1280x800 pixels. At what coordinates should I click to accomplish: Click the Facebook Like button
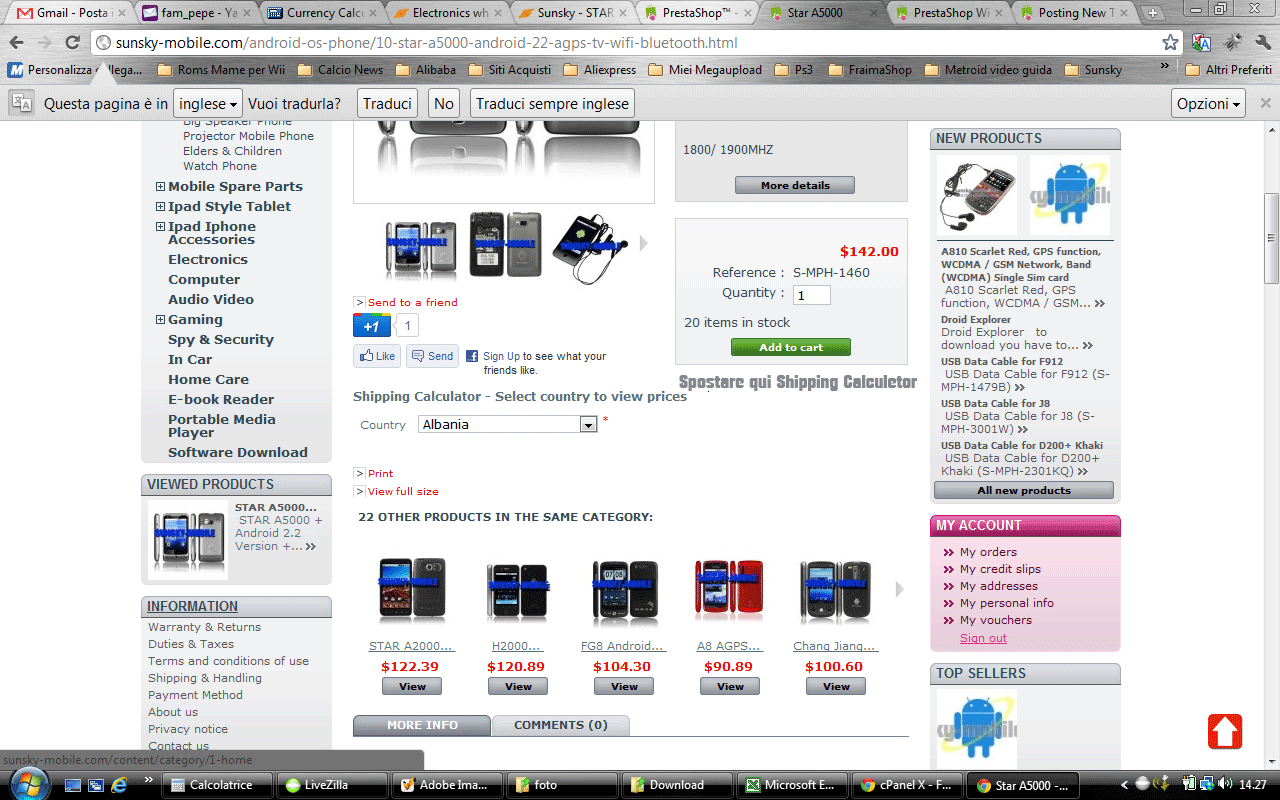[x=377, y=356]
